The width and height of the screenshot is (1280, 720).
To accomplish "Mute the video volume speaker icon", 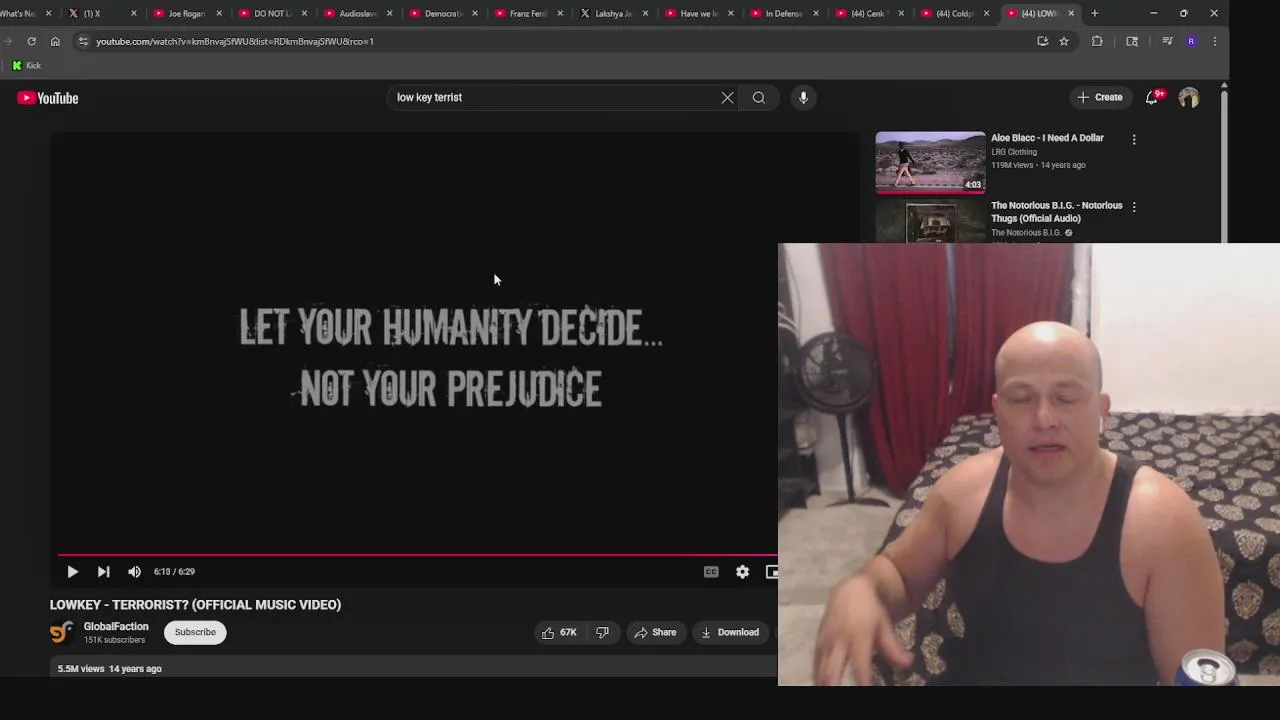I will tap(134, 572).
